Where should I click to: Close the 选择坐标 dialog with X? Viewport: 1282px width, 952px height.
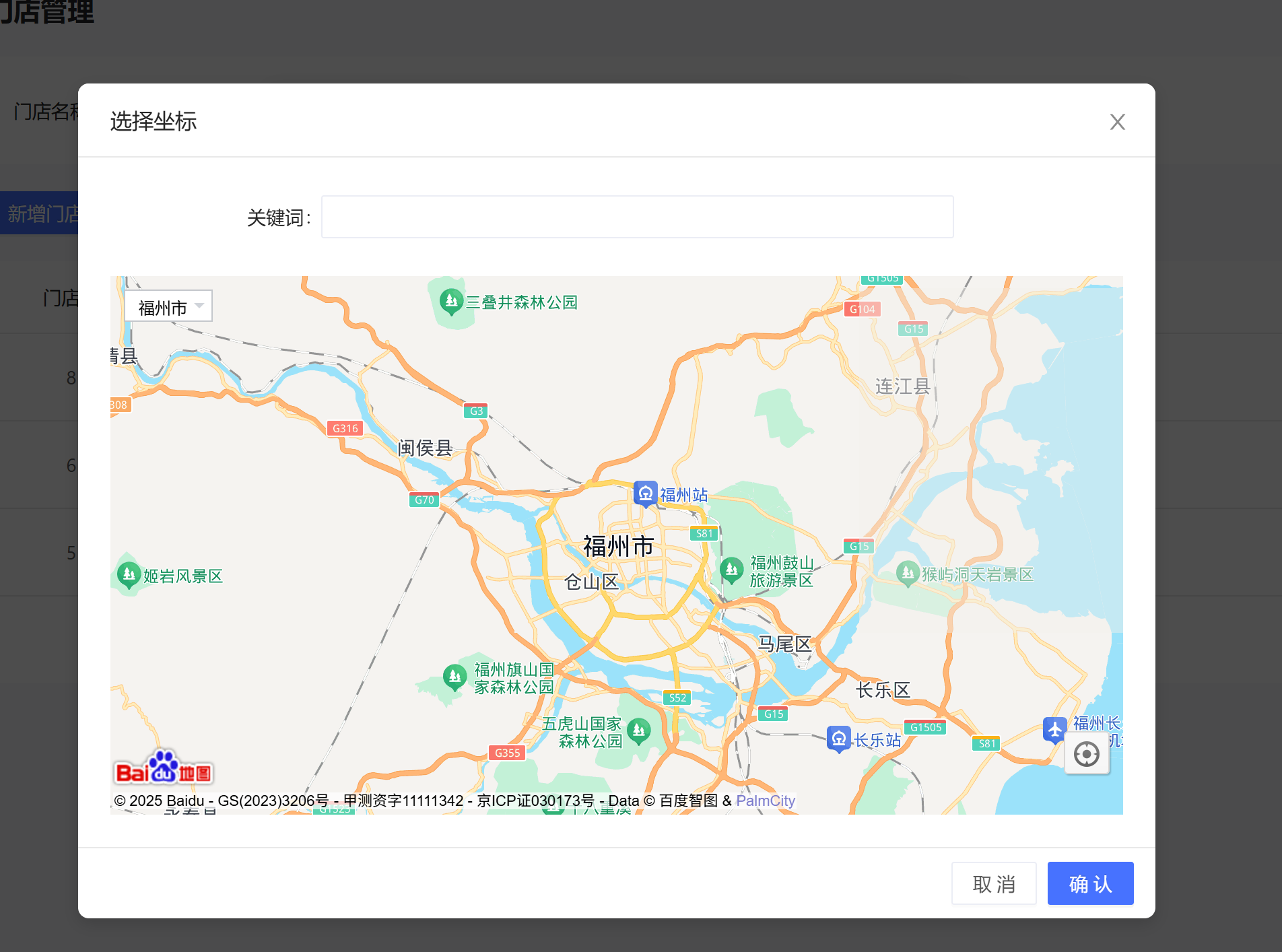tap(1117, 122)
